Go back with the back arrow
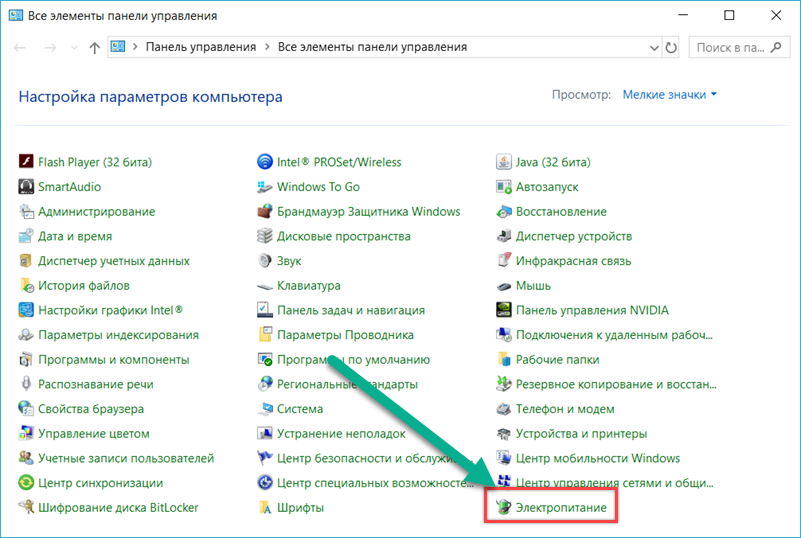The width and height of the screenshot is (801, 538). tap(20, 48)
